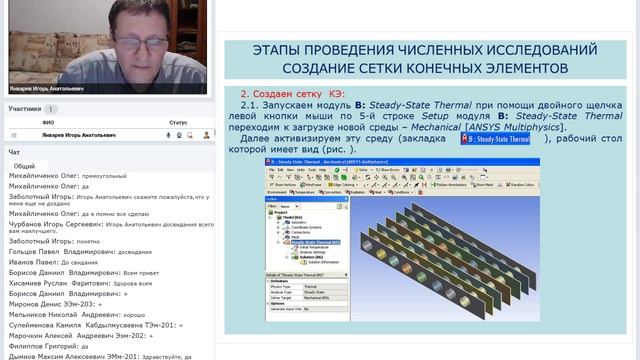Click the presenter person icon in Статус column
The width and height of the screenshot is (640, 360).
click(206, 135)
